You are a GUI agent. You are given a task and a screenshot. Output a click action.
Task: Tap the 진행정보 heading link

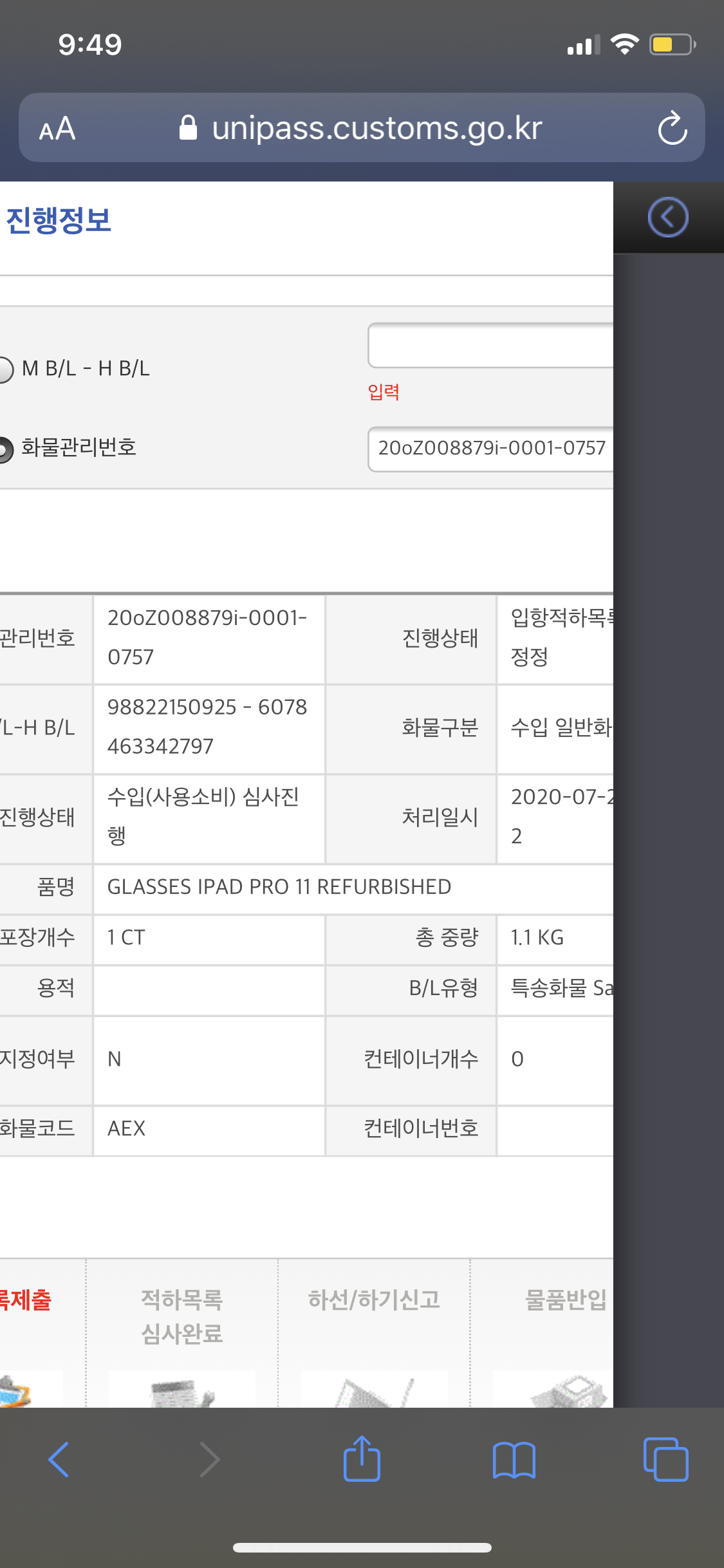pos(59,220)
